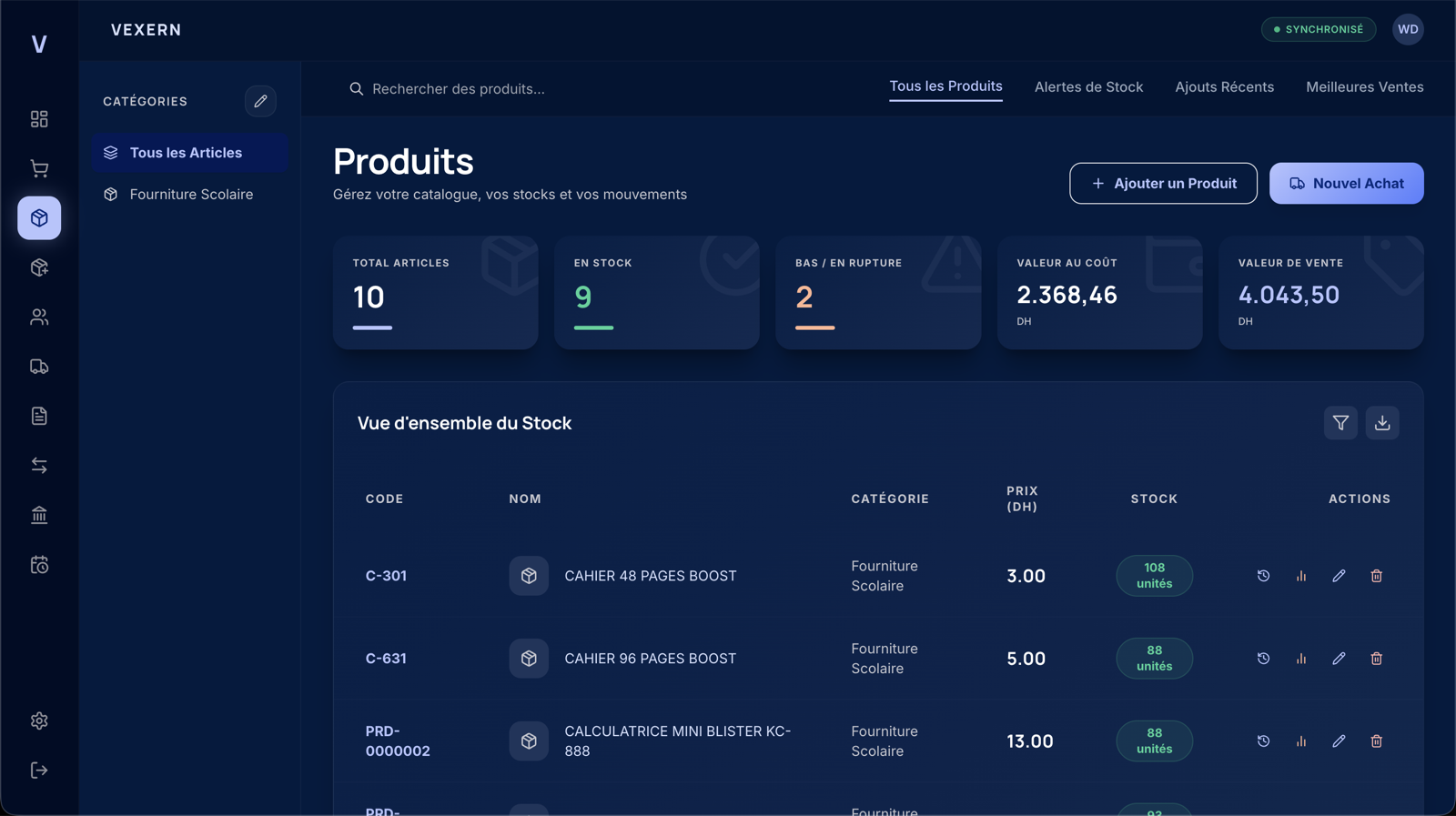Screen dimensions: 1456x816
Task: Click Nouvel Achat button
Action: point(1346,184)
